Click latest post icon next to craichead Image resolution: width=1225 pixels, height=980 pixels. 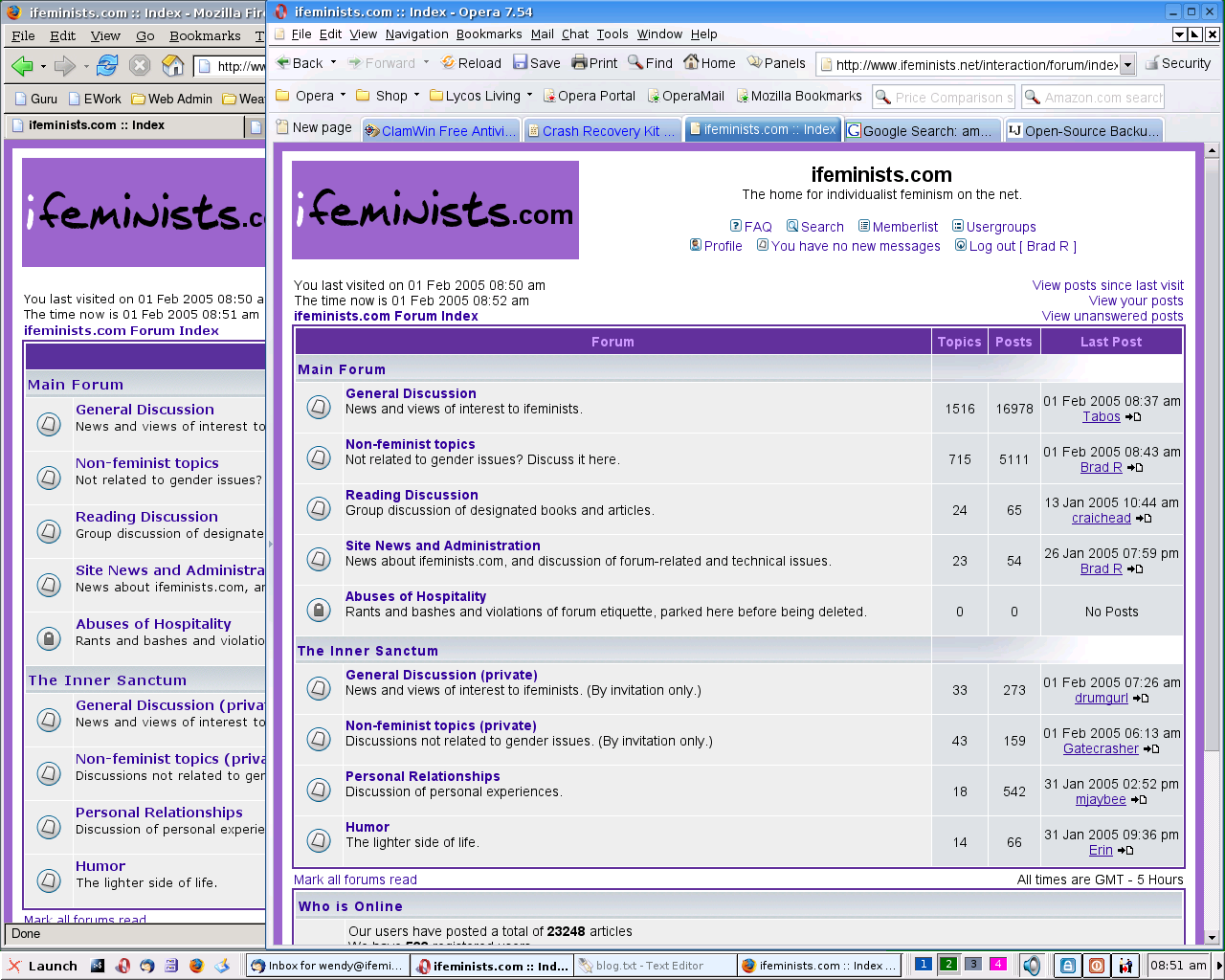pos(1144,519)
